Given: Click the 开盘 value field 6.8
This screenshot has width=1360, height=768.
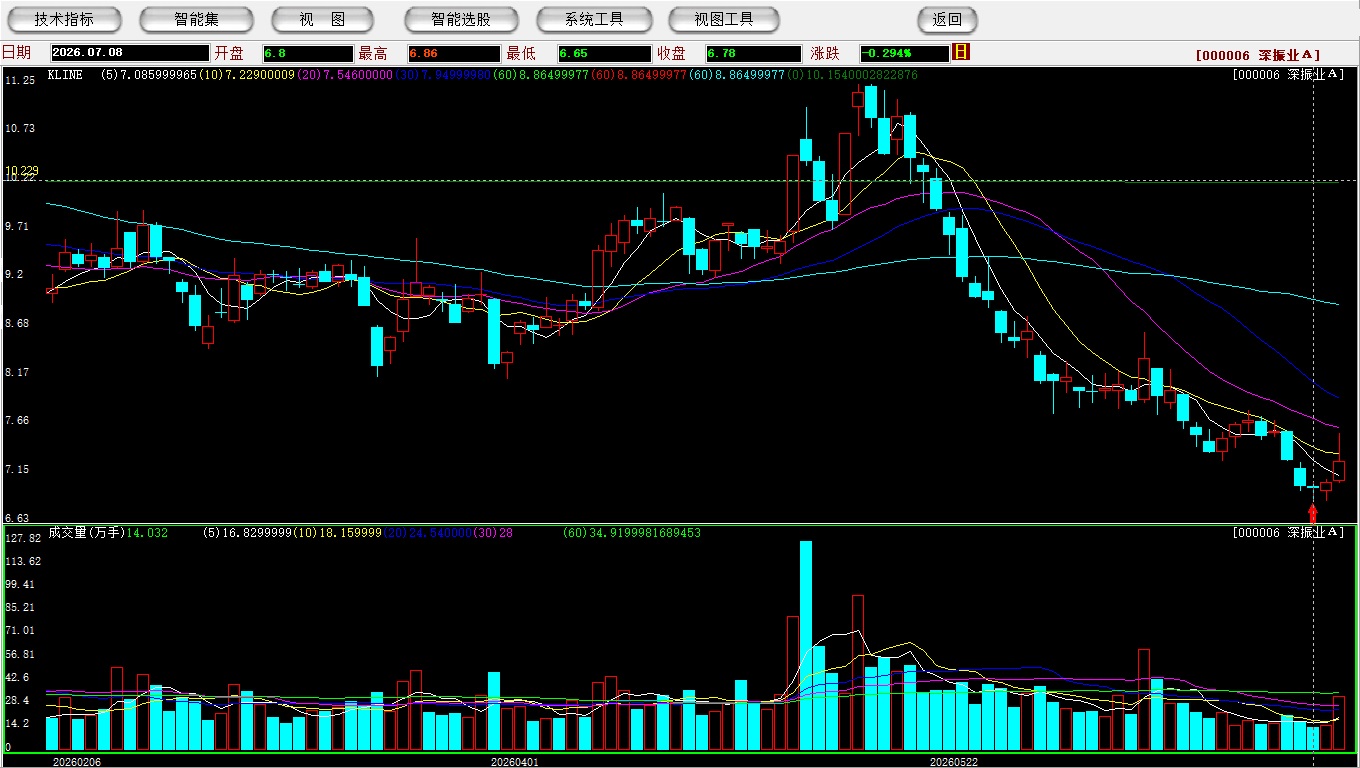Looking at the screenshot, I should 307,53.
